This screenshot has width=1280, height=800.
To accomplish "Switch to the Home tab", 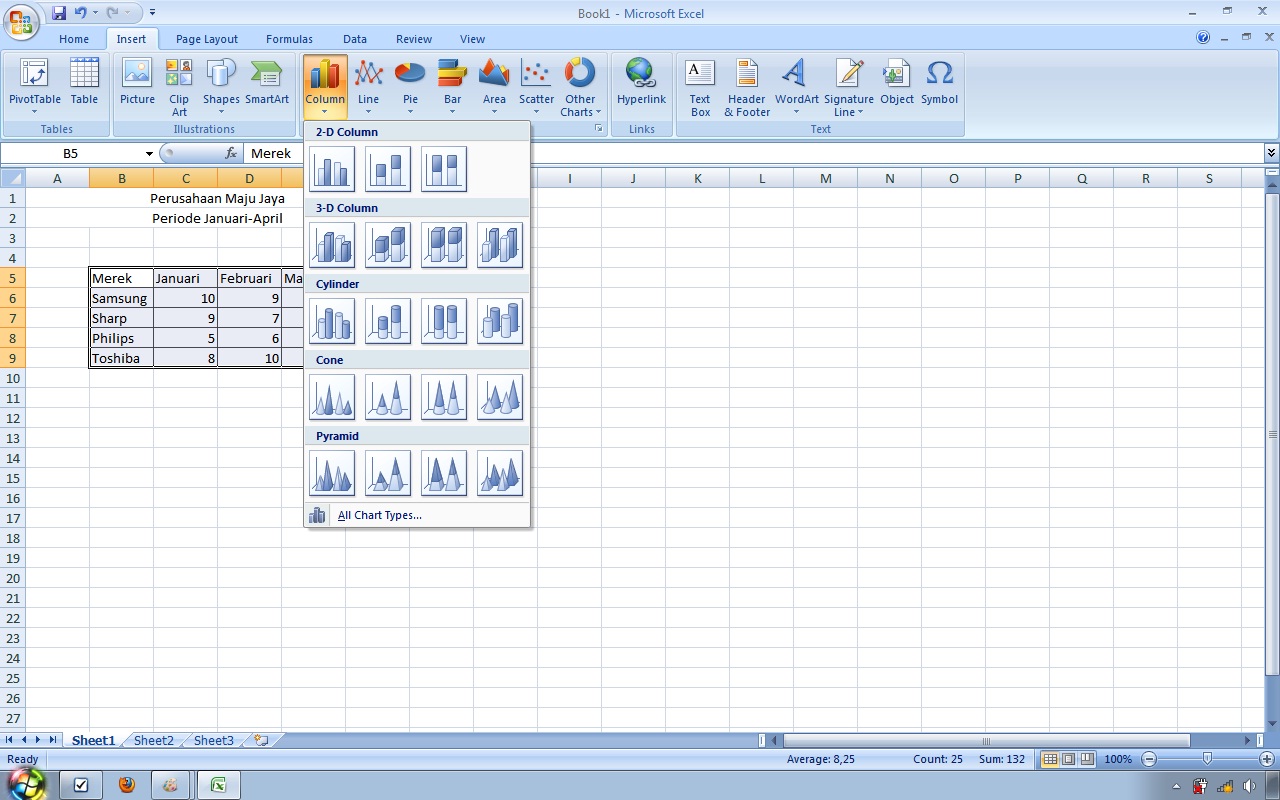I will pyautogui.click(x=74, y=39).
